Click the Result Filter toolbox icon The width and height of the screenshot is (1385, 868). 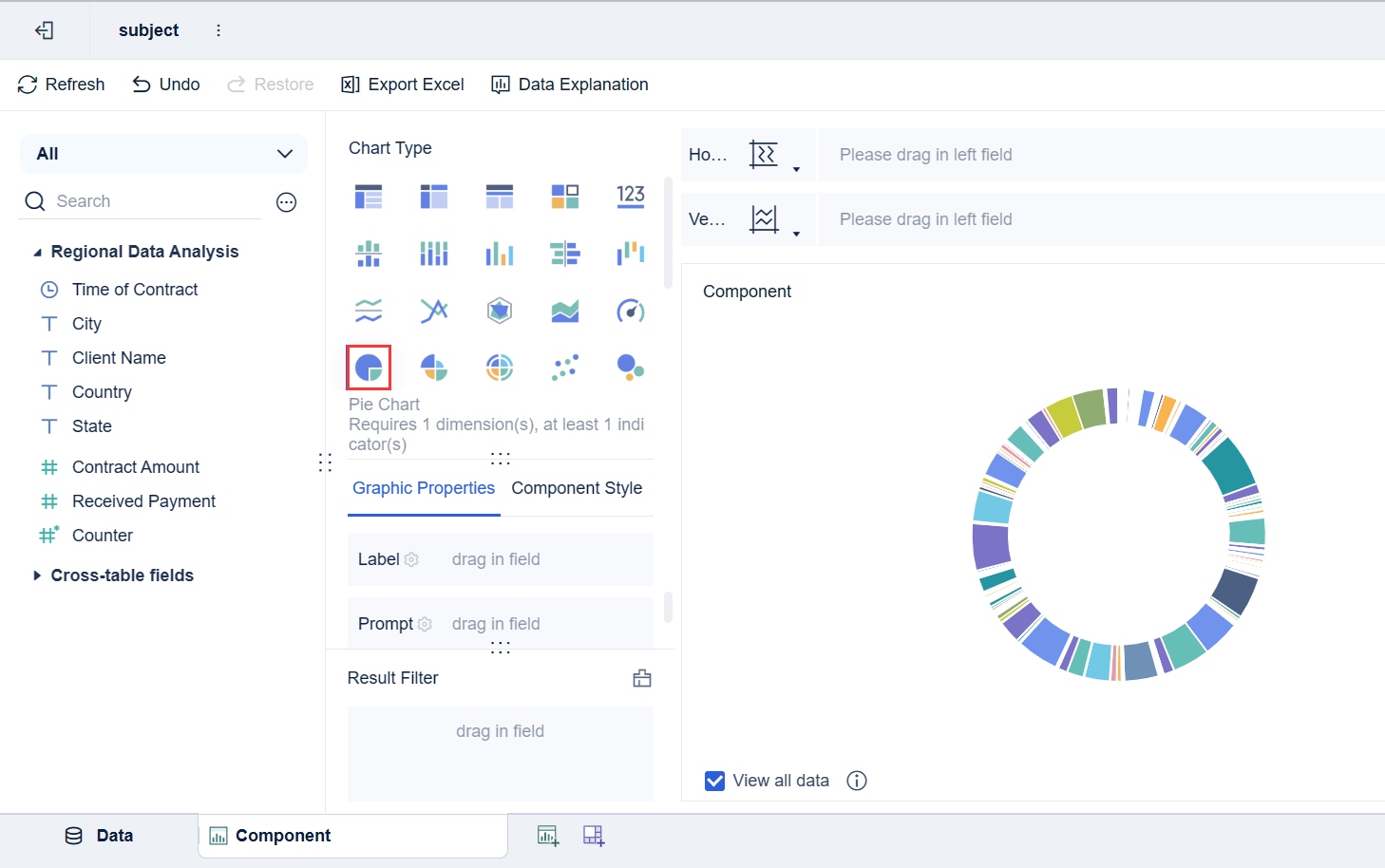click(642, 678)
